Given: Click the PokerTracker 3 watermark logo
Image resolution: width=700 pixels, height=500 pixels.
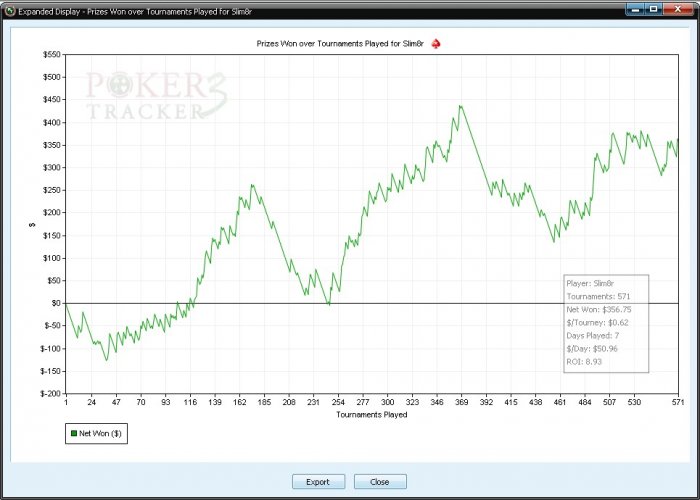Looking at the screenshot, I should [156, 95].
